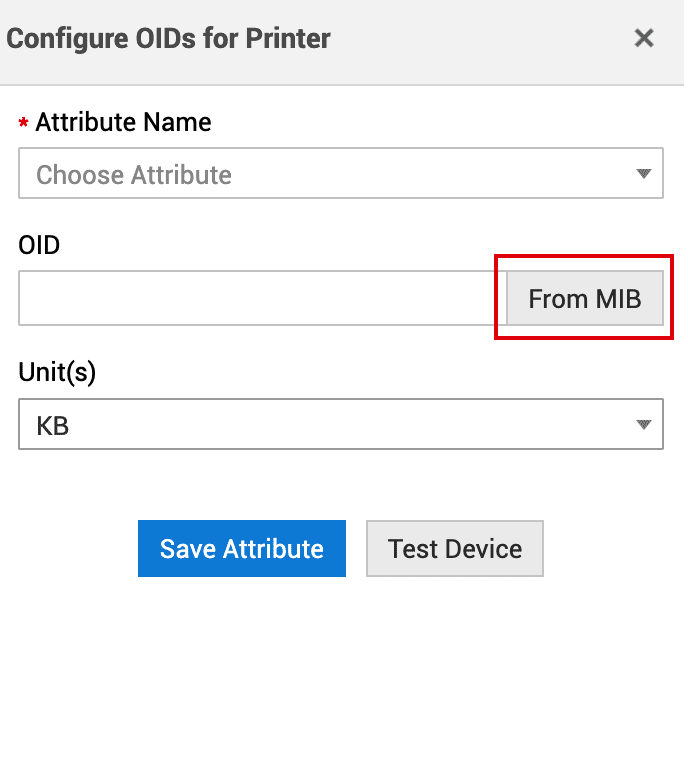Click the Unit(s) field label
Viewport: 688px width, 768px height.
pos(57,372)
